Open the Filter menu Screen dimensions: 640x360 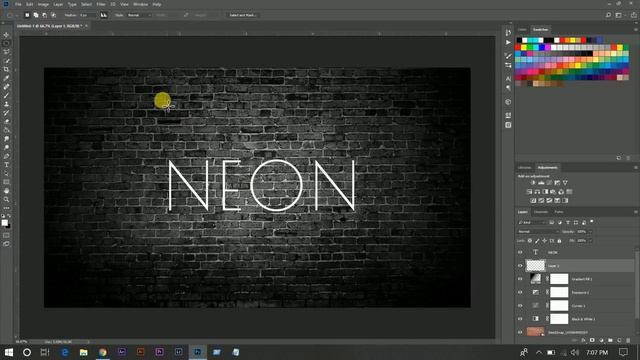pos(101,4)
